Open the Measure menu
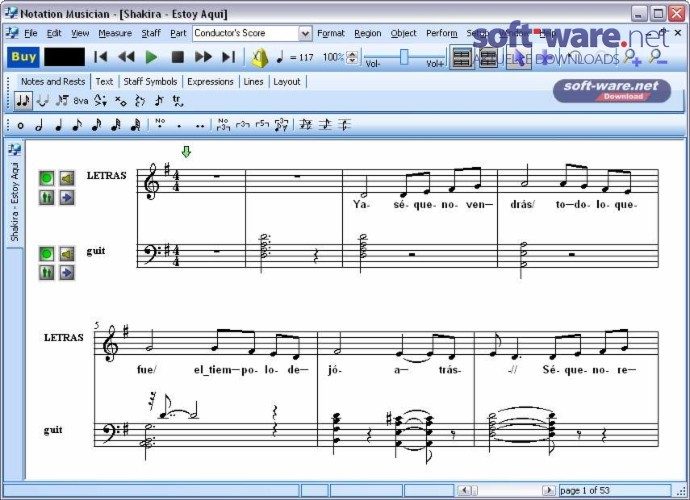 click(115, 33)
